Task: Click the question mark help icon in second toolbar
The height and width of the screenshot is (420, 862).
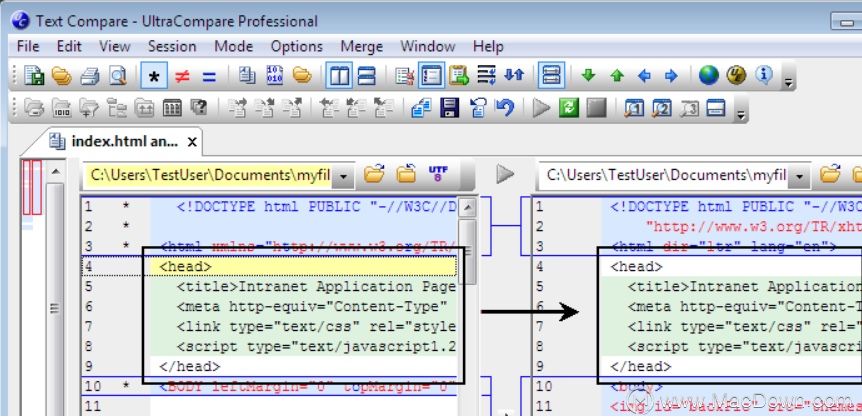Action: tap(198, 108)
